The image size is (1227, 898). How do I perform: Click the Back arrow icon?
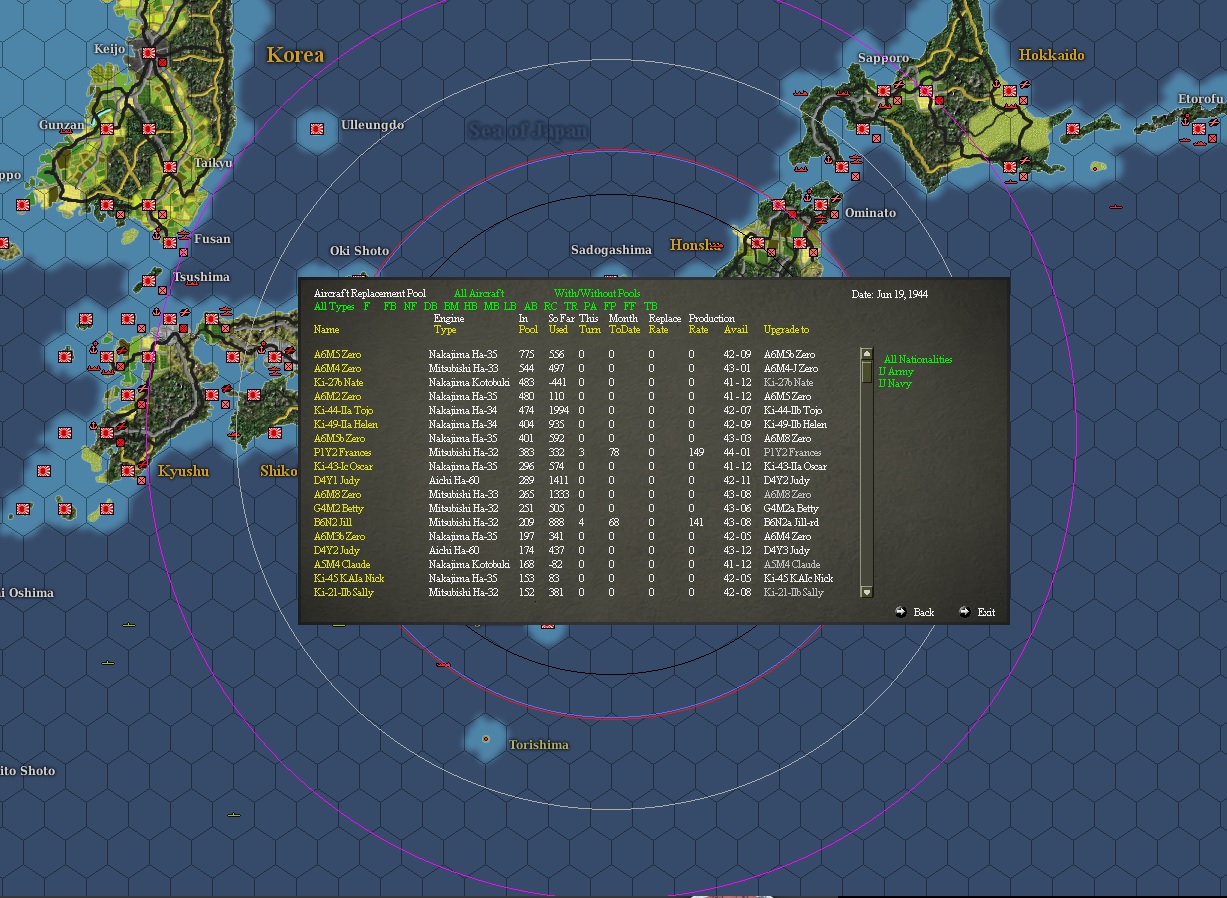tap(901, 611)
